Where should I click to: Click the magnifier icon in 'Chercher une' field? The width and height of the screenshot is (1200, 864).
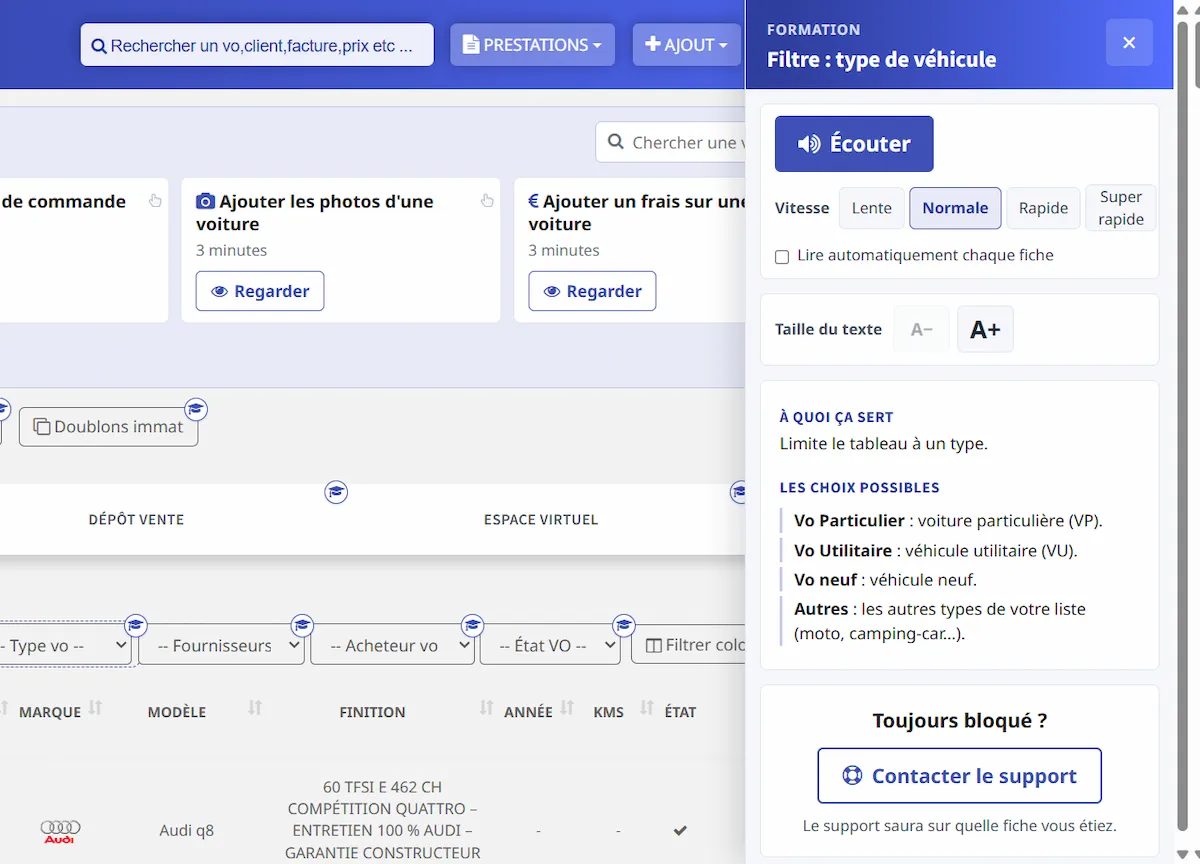coord(616,143)
